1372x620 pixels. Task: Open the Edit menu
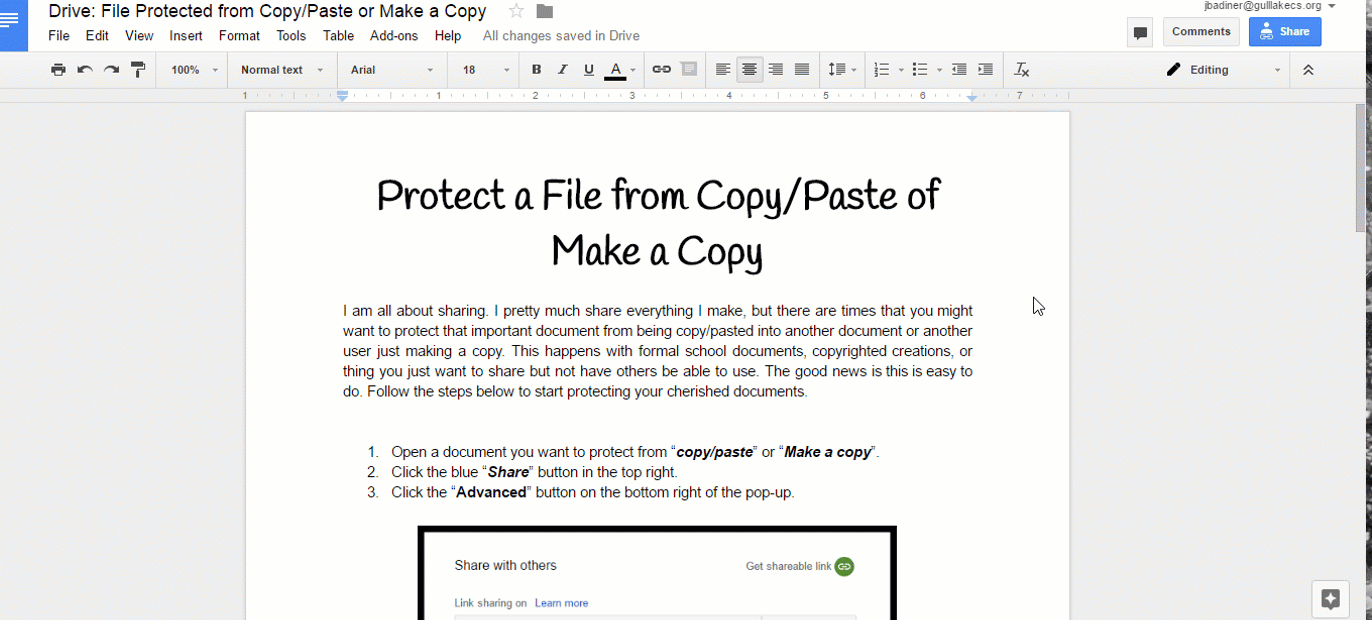coord(97,36)
